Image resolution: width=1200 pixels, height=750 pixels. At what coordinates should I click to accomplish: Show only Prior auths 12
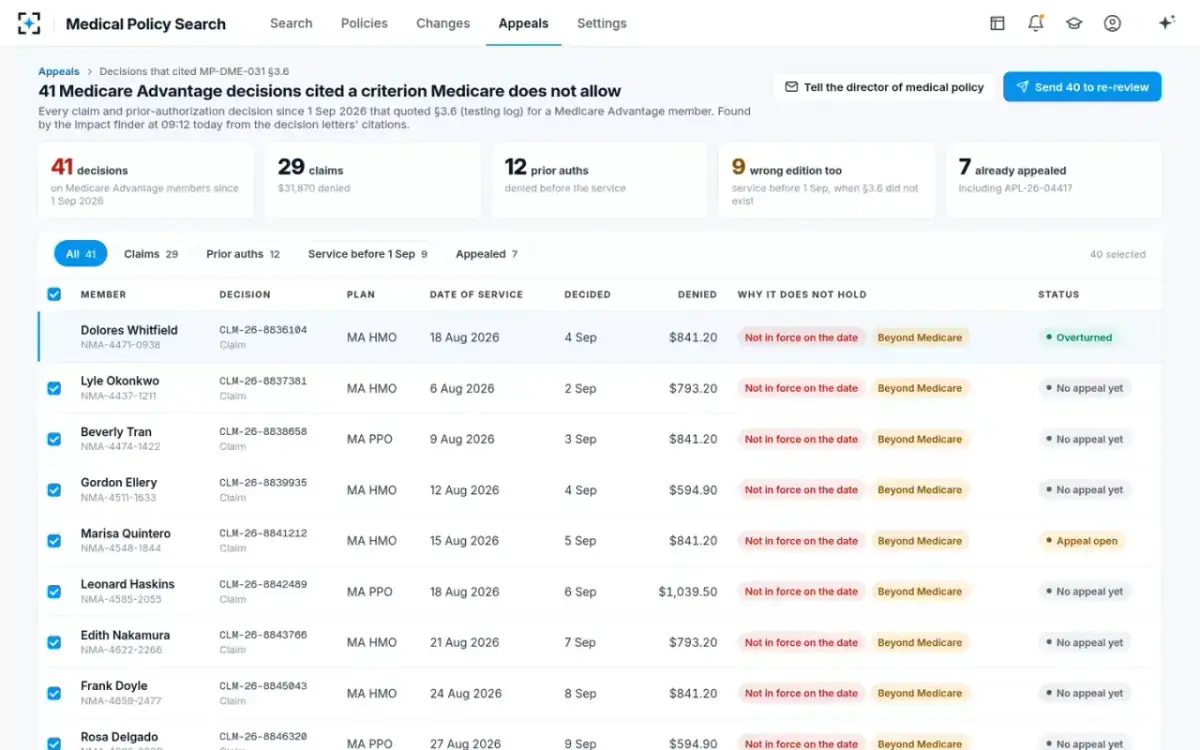pyautogui.click(x=243, y=254)
